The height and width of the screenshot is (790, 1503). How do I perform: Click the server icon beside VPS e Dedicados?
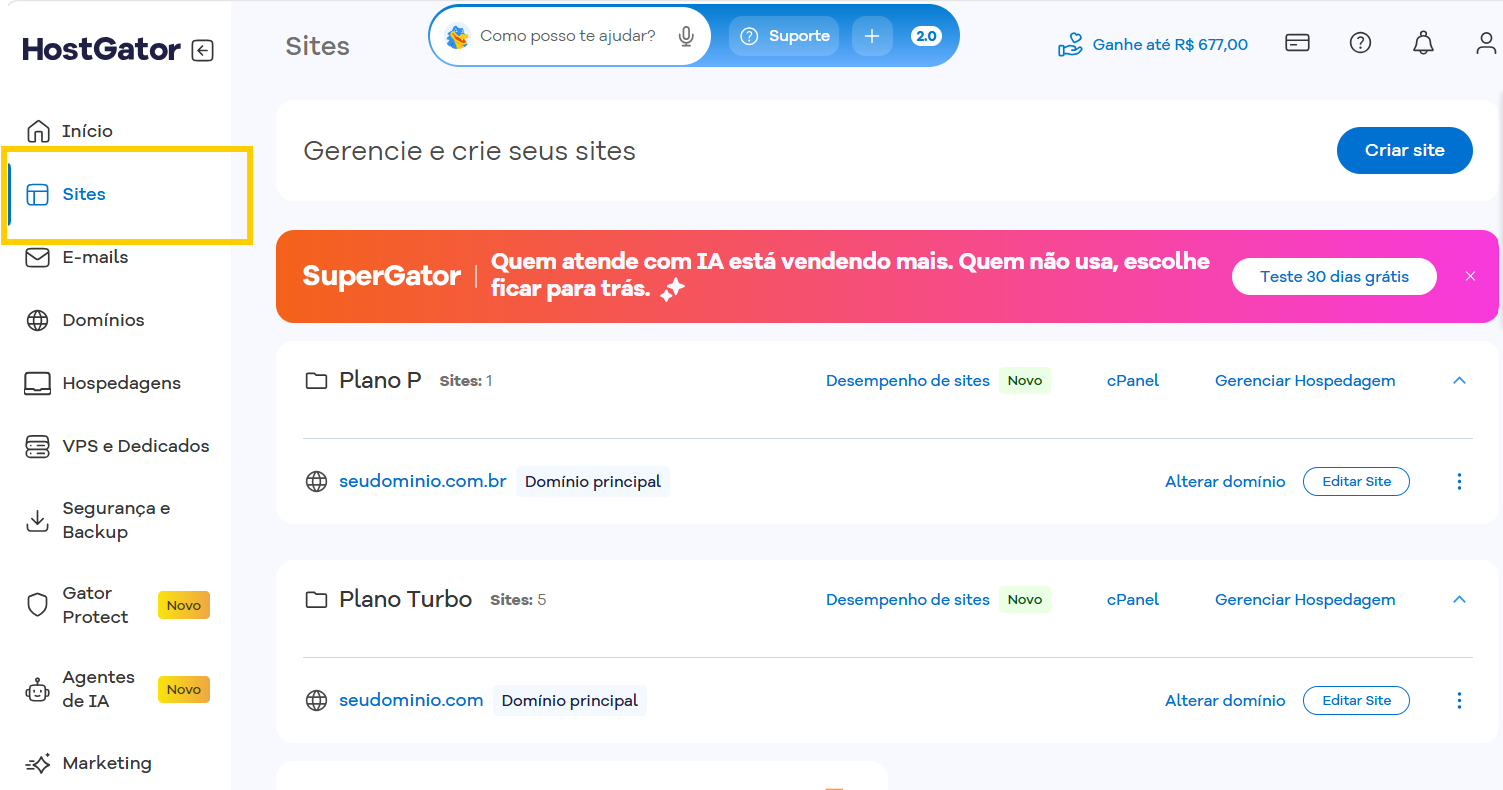point(38,446)
